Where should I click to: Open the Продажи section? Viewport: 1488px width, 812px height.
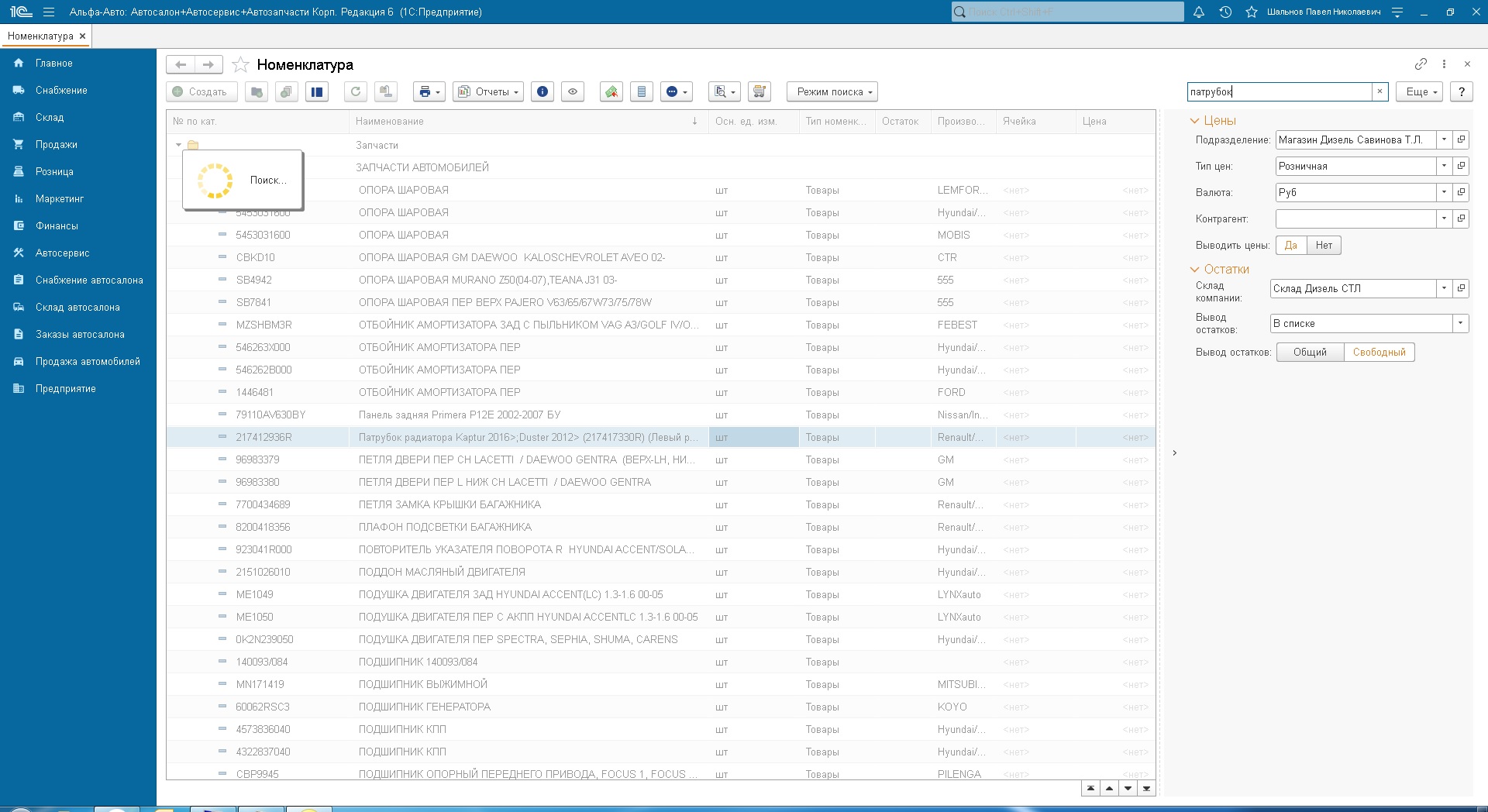click(77, 145)
